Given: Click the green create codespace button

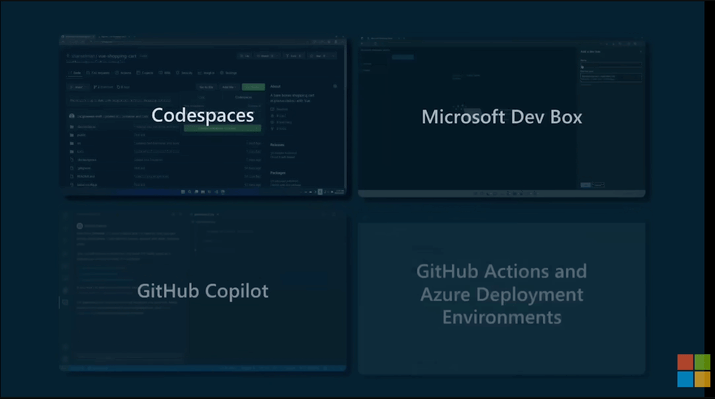Looking at the screenshot, I should pyautogui.click(x=223, y=129).
